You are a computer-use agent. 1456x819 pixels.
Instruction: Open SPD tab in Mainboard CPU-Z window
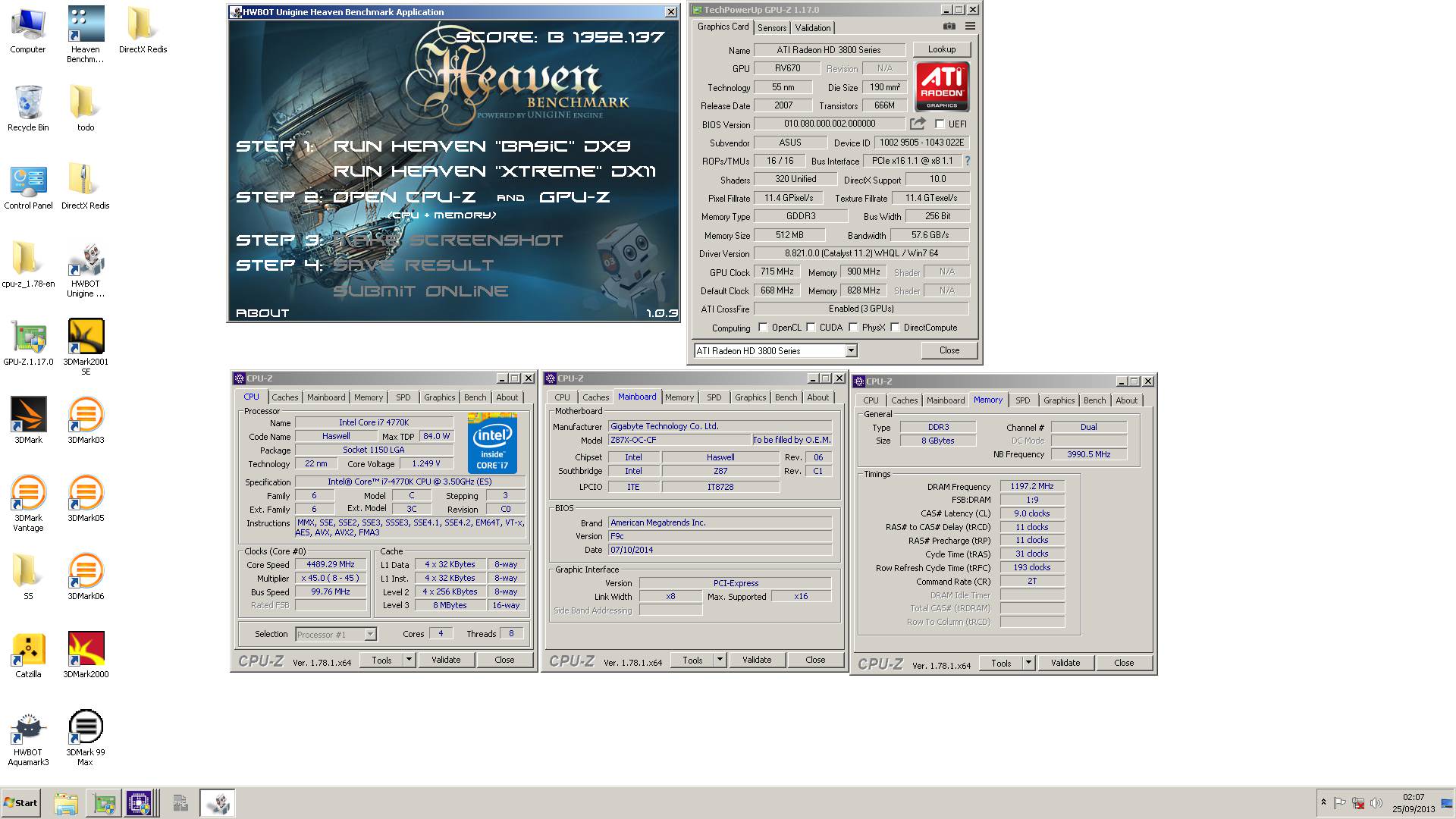click(x=714, y=397)
